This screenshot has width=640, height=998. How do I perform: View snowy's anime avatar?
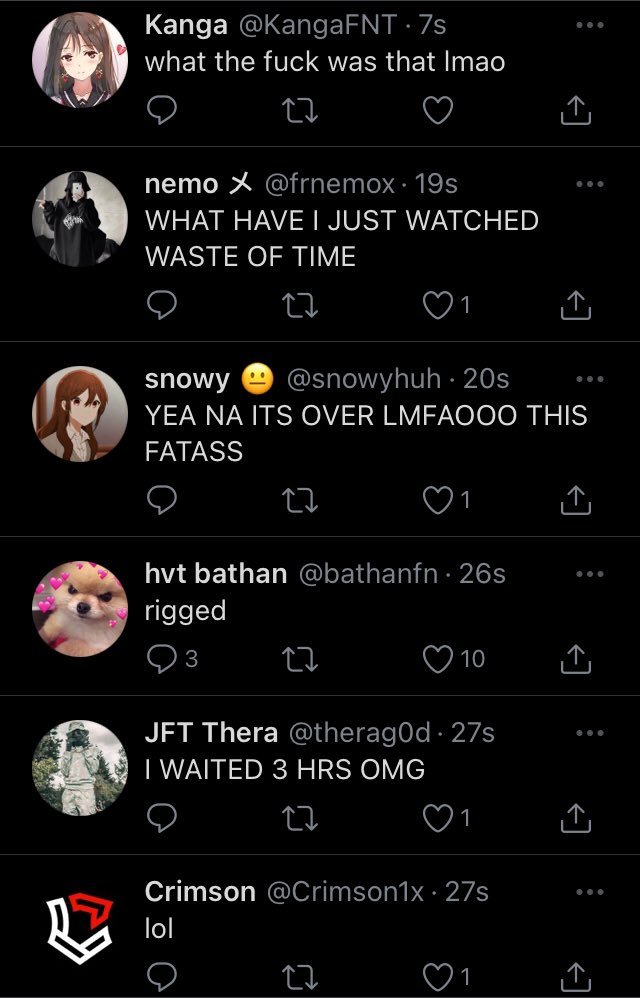click(x=80, y=413)
